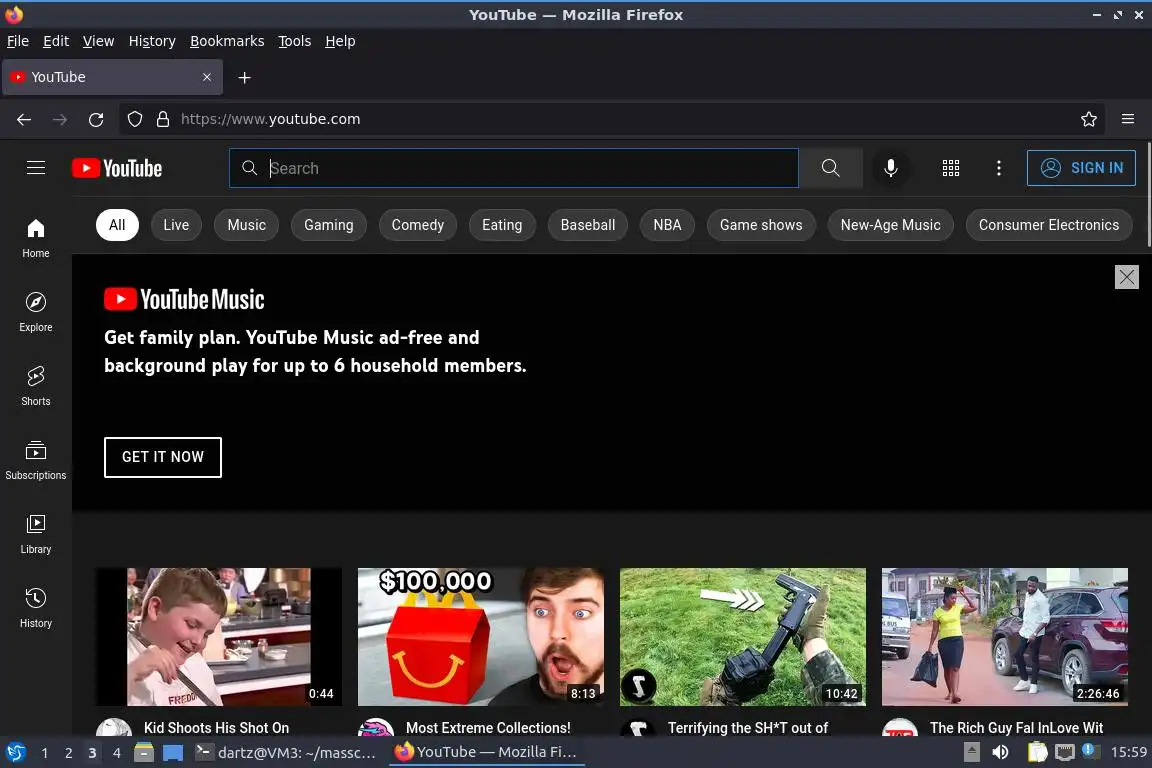The image size is (1152, 768).
Task: Open the dartz@VM3 terminal from taskbar
Action: tap(287, 753)
